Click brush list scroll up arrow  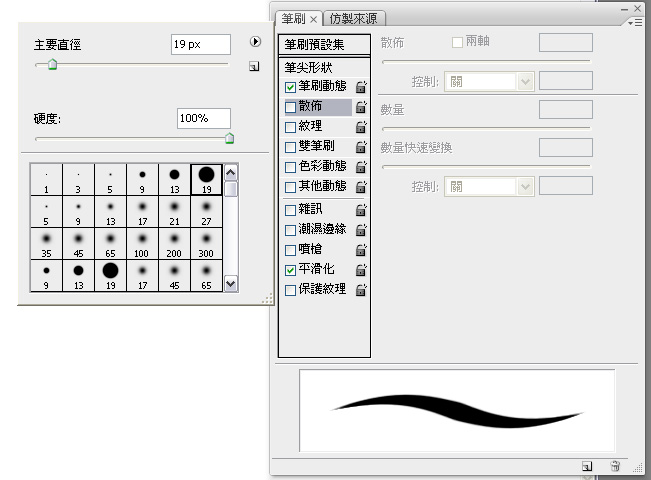231,172
